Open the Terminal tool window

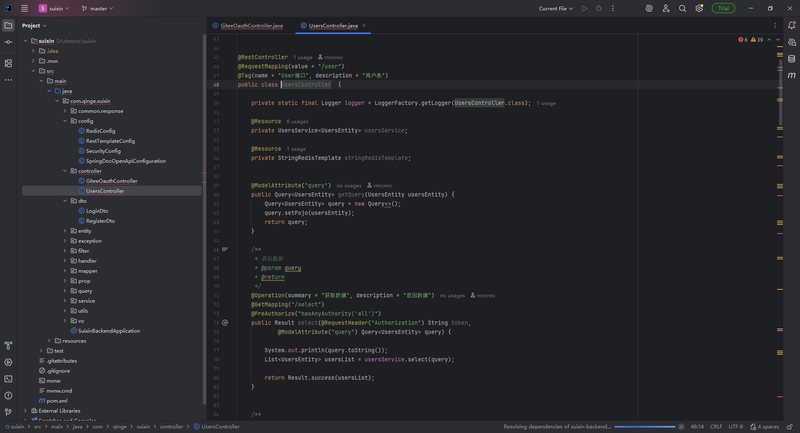coord(8,379)
